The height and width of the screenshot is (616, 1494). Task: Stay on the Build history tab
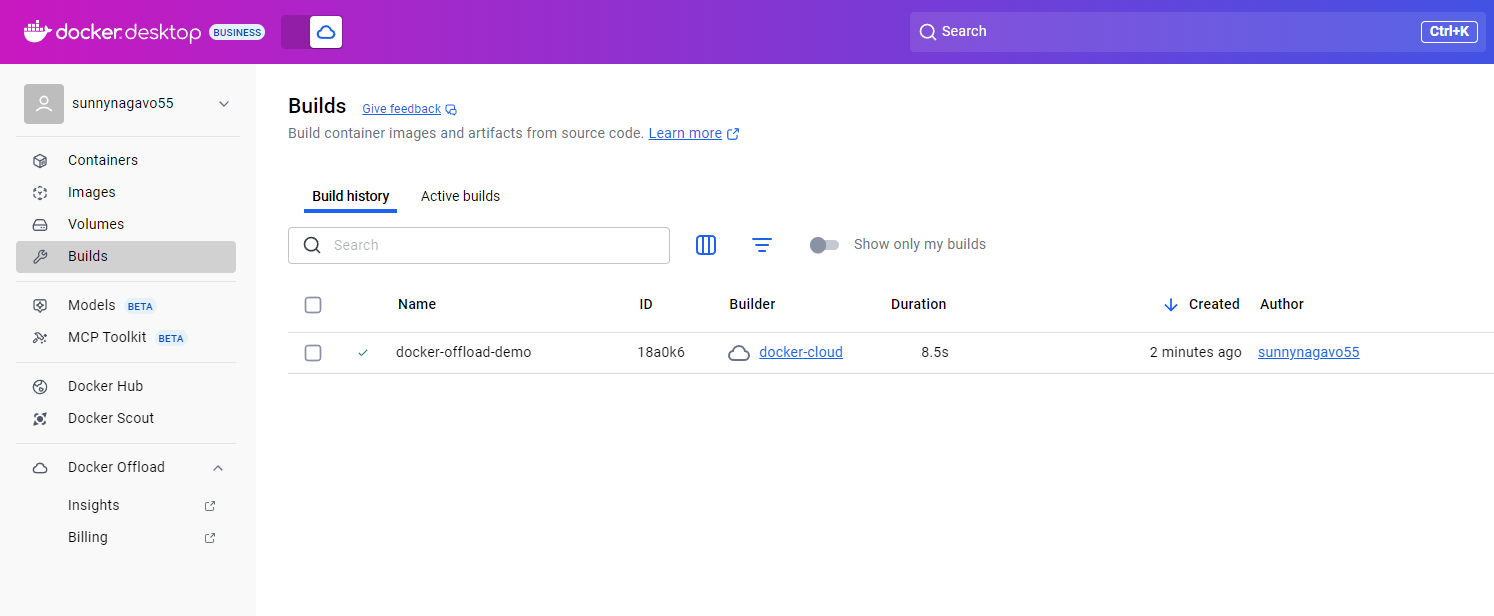pyautogui.click(x=350, y=196)
